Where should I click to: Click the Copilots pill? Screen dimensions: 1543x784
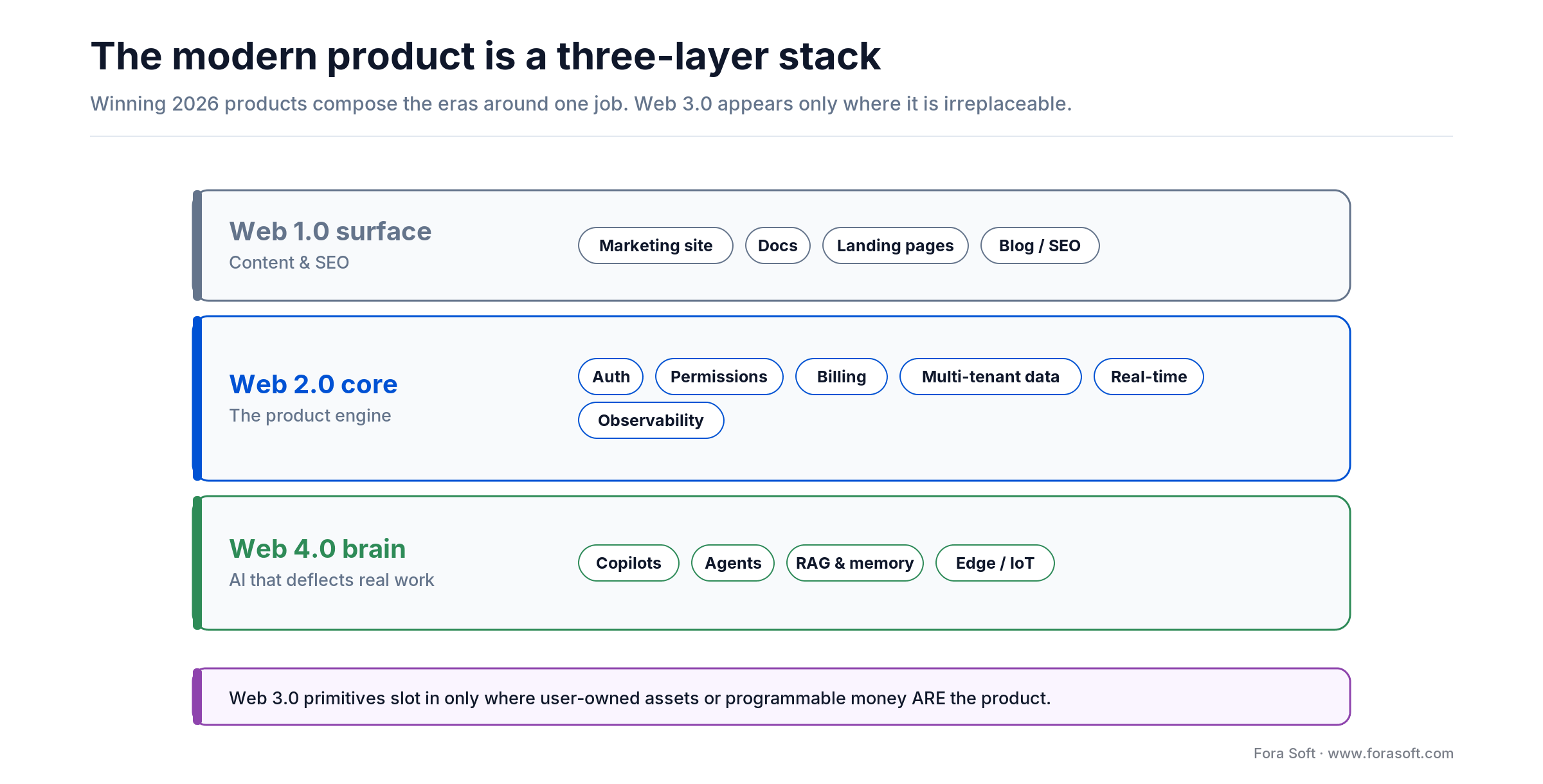click(x=628, y=563)
